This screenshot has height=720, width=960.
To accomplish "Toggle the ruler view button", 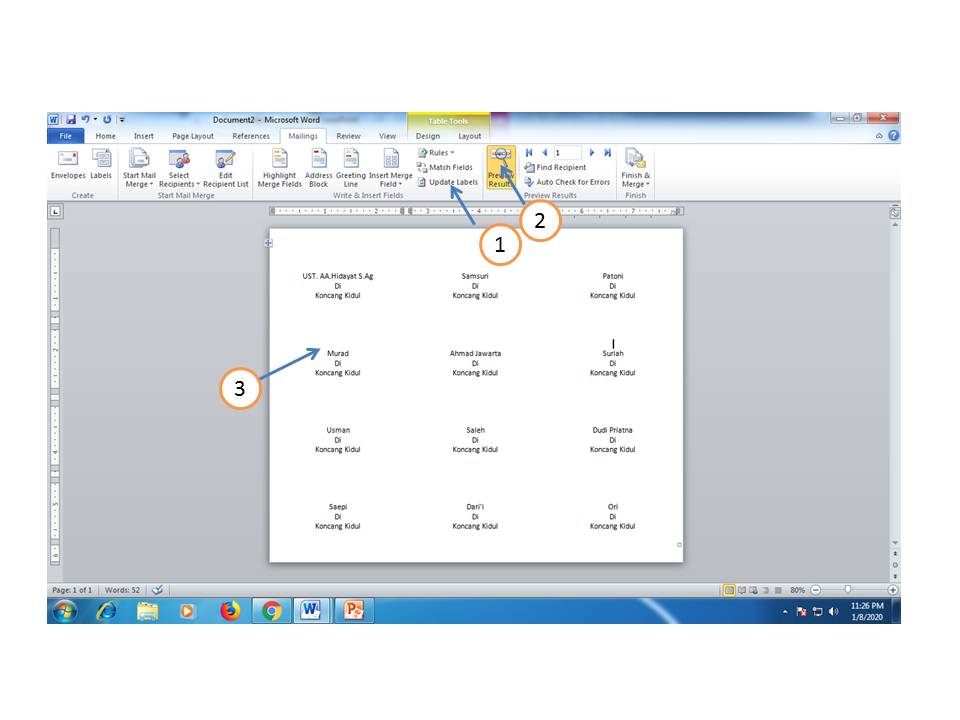I will pos(894,212).
